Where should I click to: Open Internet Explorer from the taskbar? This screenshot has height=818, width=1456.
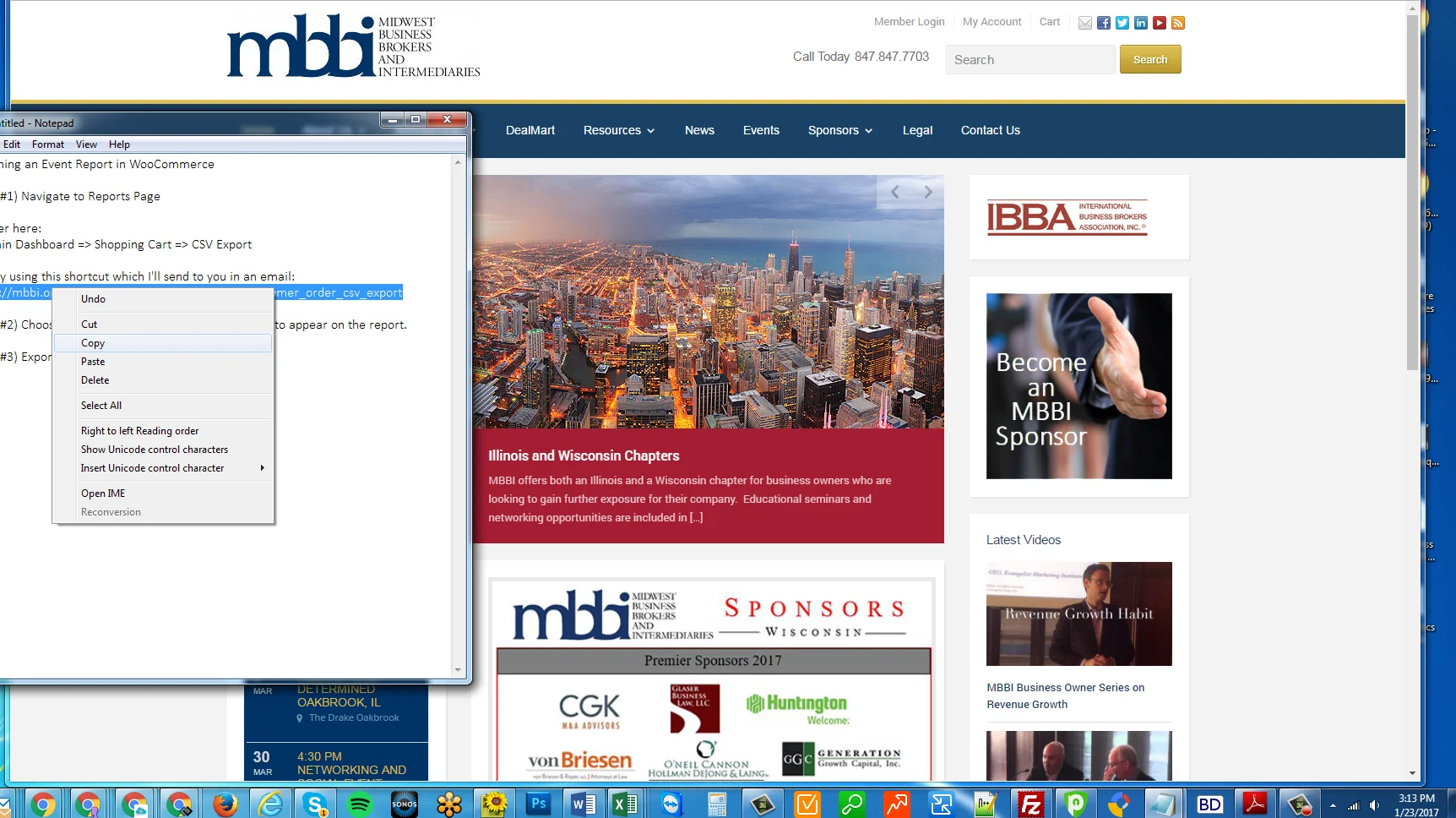pos(270,804)
